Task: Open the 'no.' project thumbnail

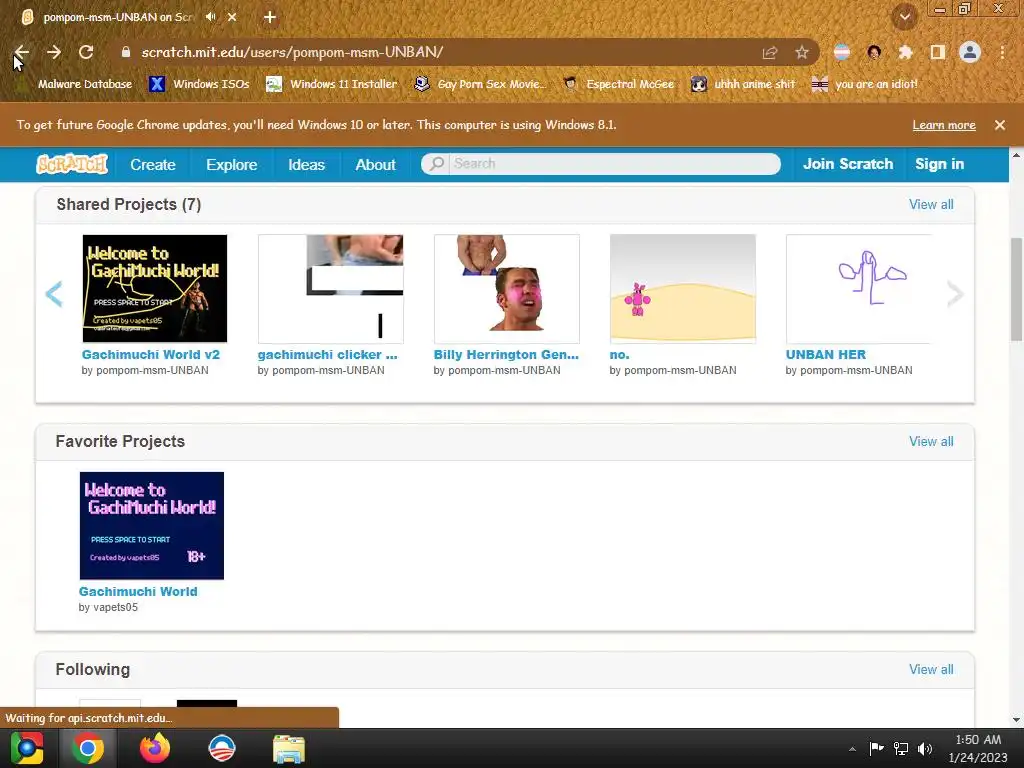Action: pos(682,289)
